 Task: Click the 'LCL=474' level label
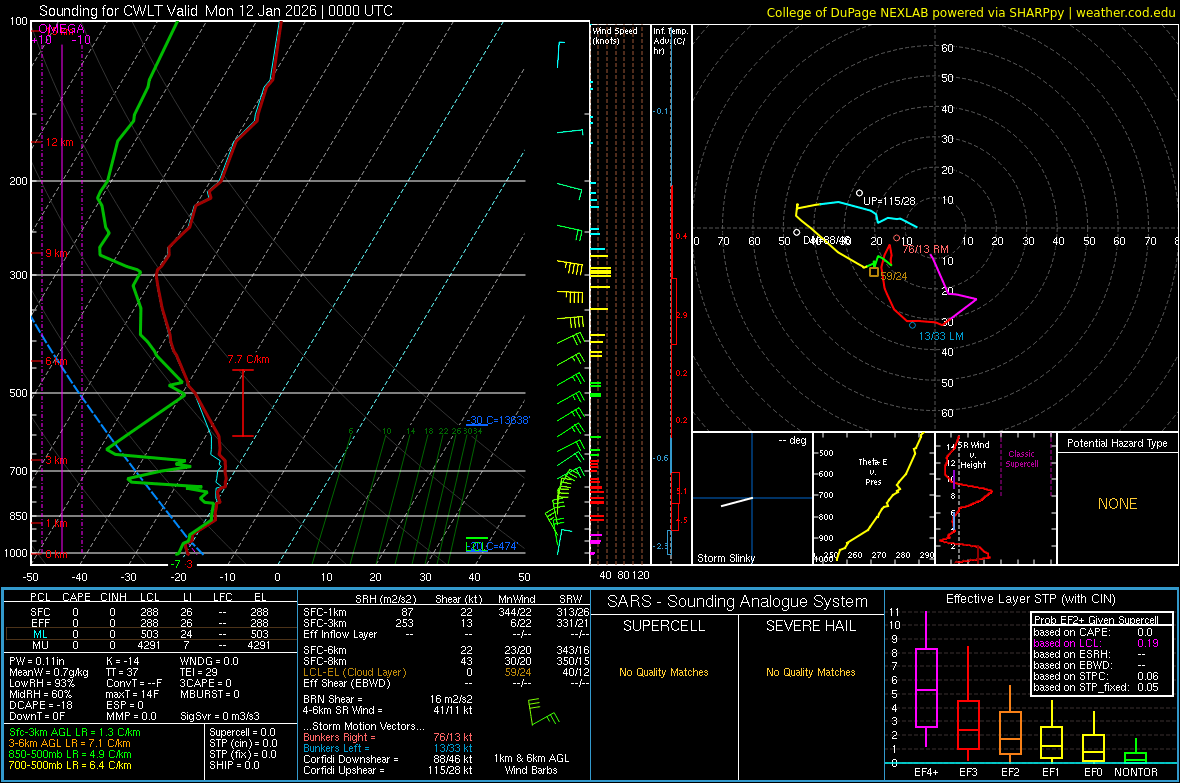(x=491, y=547)
